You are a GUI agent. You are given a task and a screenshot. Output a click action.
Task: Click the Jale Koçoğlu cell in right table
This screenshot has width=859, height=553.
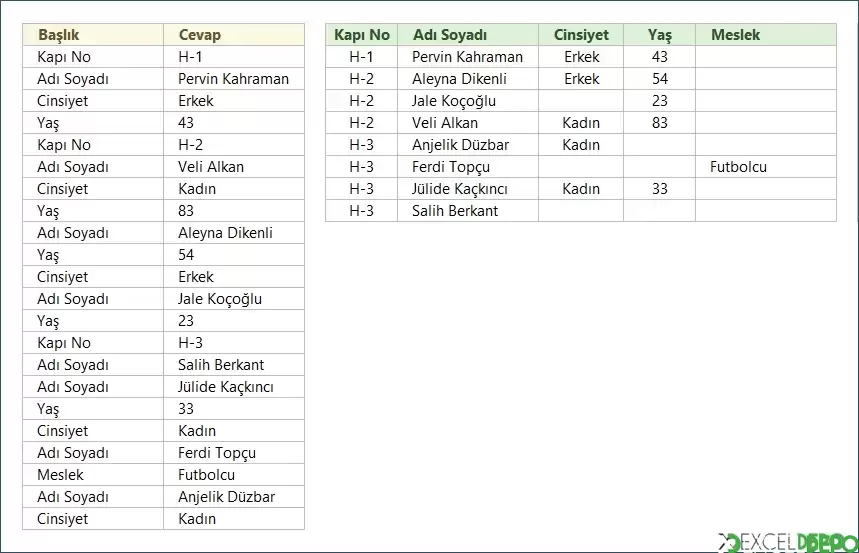click(468, 101)
